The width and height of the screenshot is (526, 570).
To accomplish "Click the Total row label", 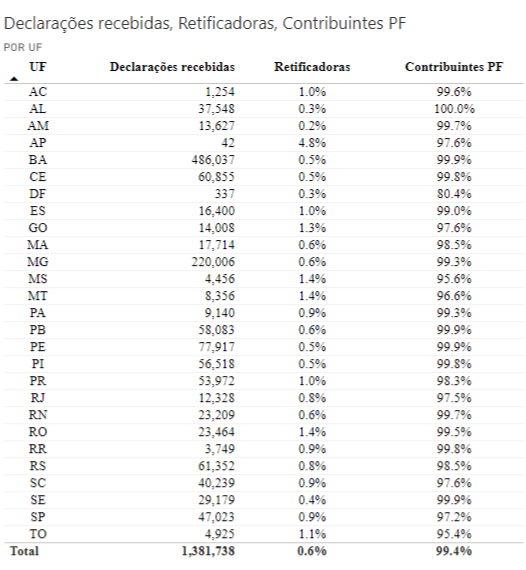I will tap(24, 551).
